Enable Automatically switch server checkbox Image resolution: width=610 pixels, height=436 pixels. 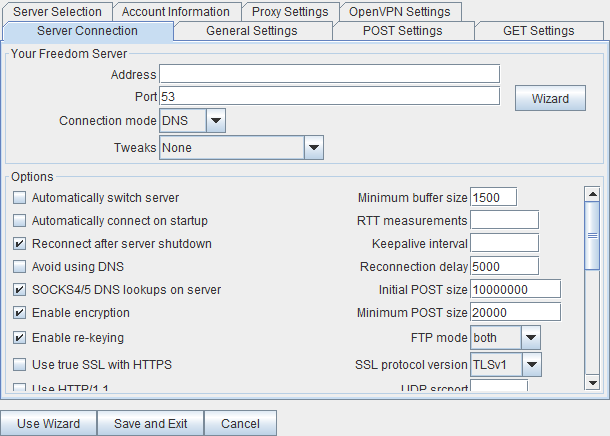click(19, 198)
